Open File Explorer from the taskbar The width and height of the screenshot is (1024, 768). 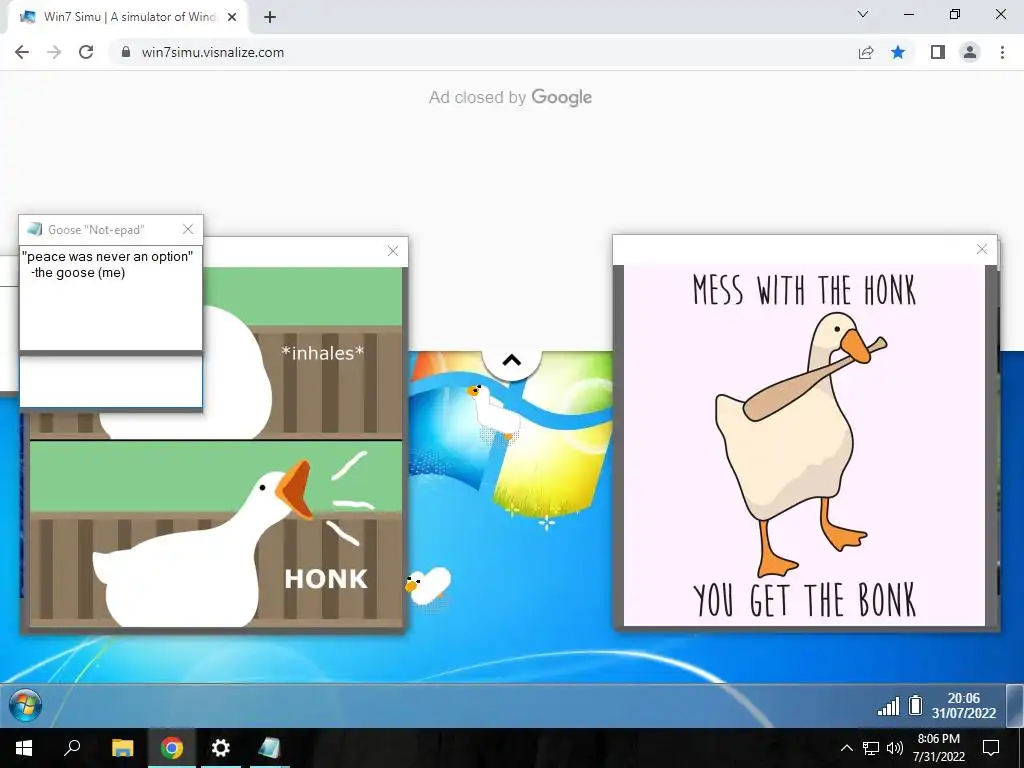(x=122, y=748)
